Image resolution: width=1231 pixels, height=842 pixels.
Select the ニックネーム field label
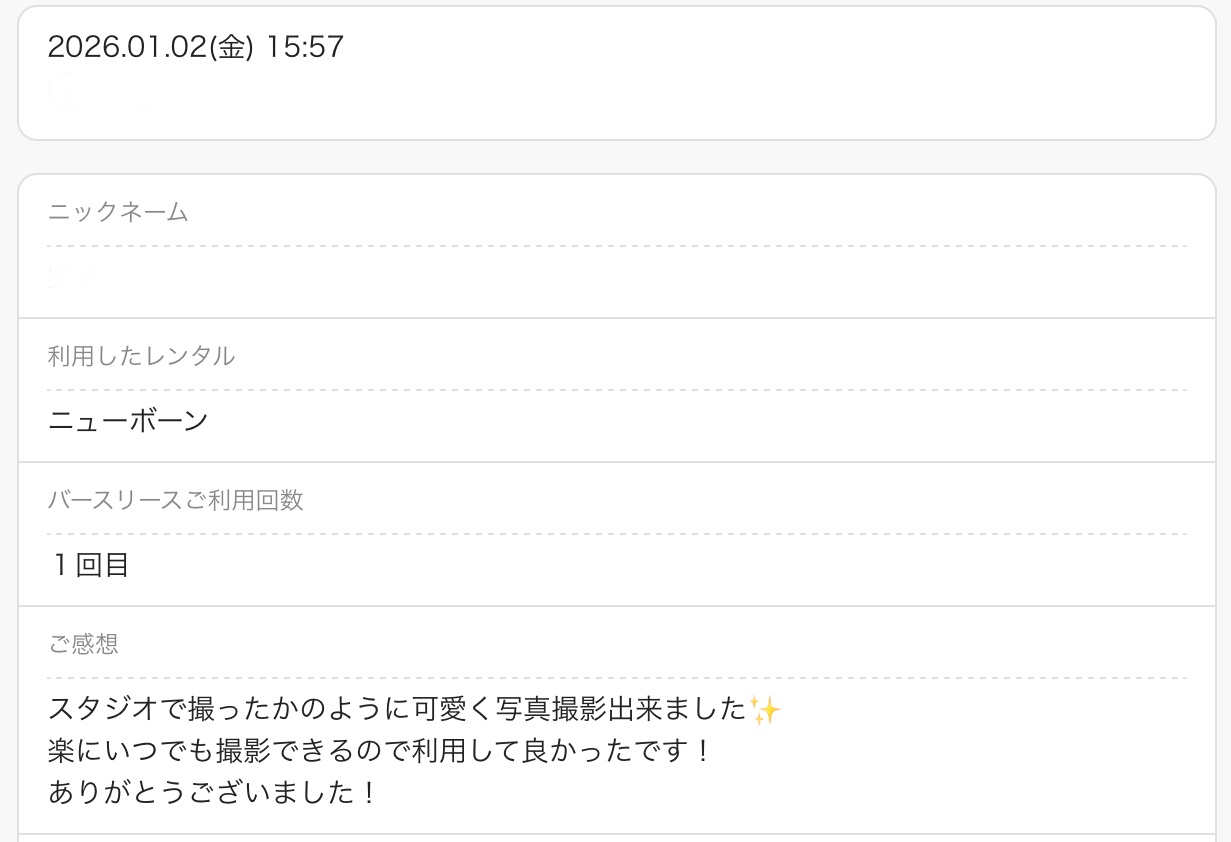(x=118, y=212)
